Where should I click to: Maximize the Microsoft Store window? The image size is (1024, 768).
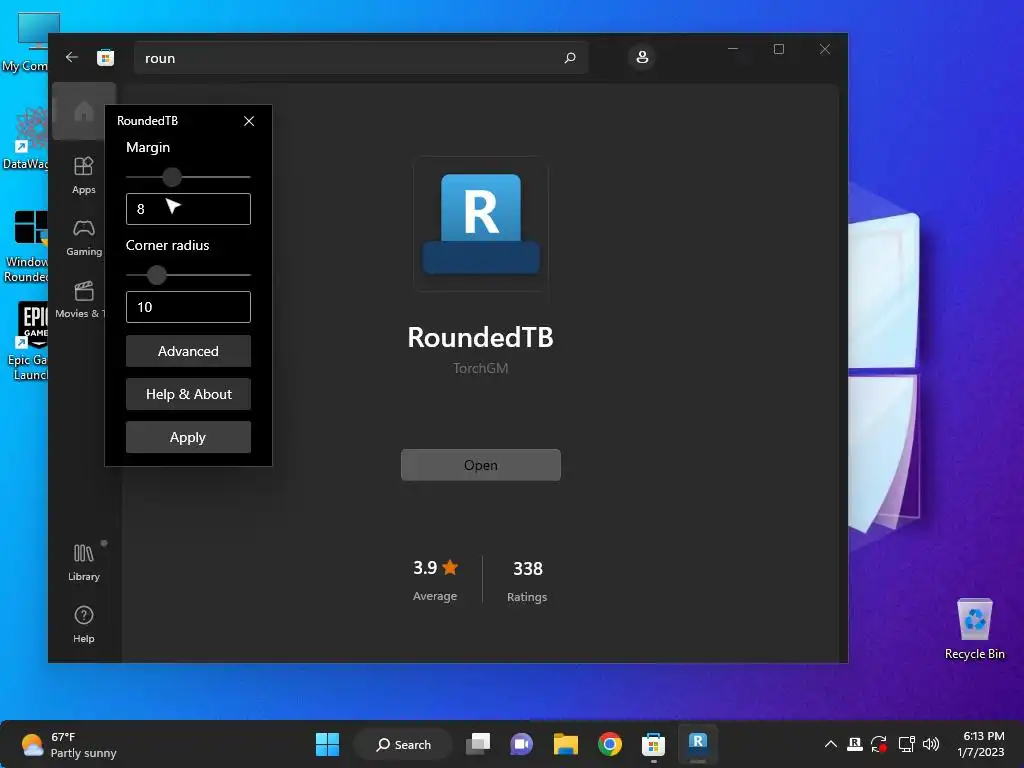[778, 49]
